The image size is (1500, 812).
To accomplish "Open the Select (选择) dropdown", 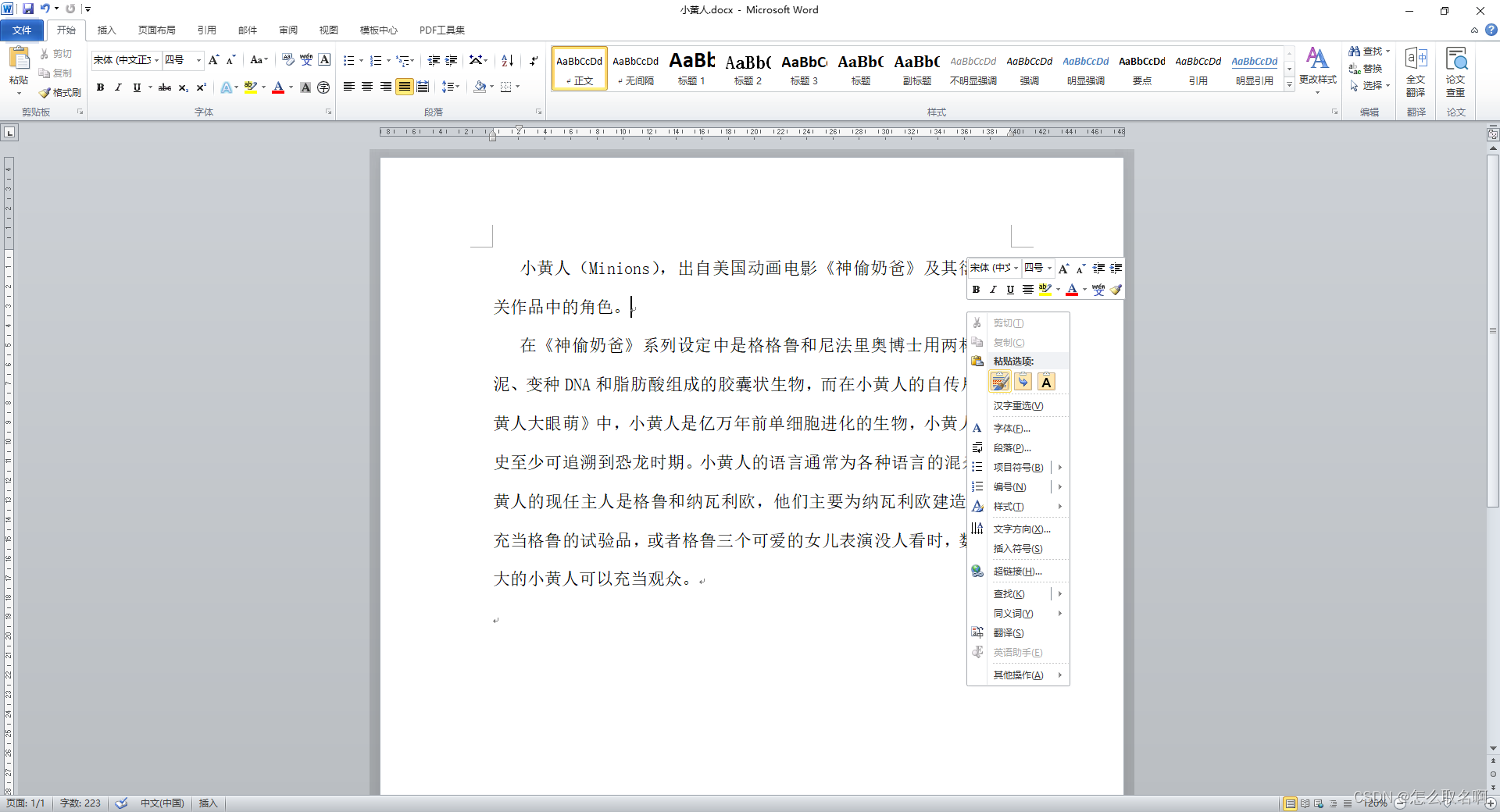I will click(1370, 86).
